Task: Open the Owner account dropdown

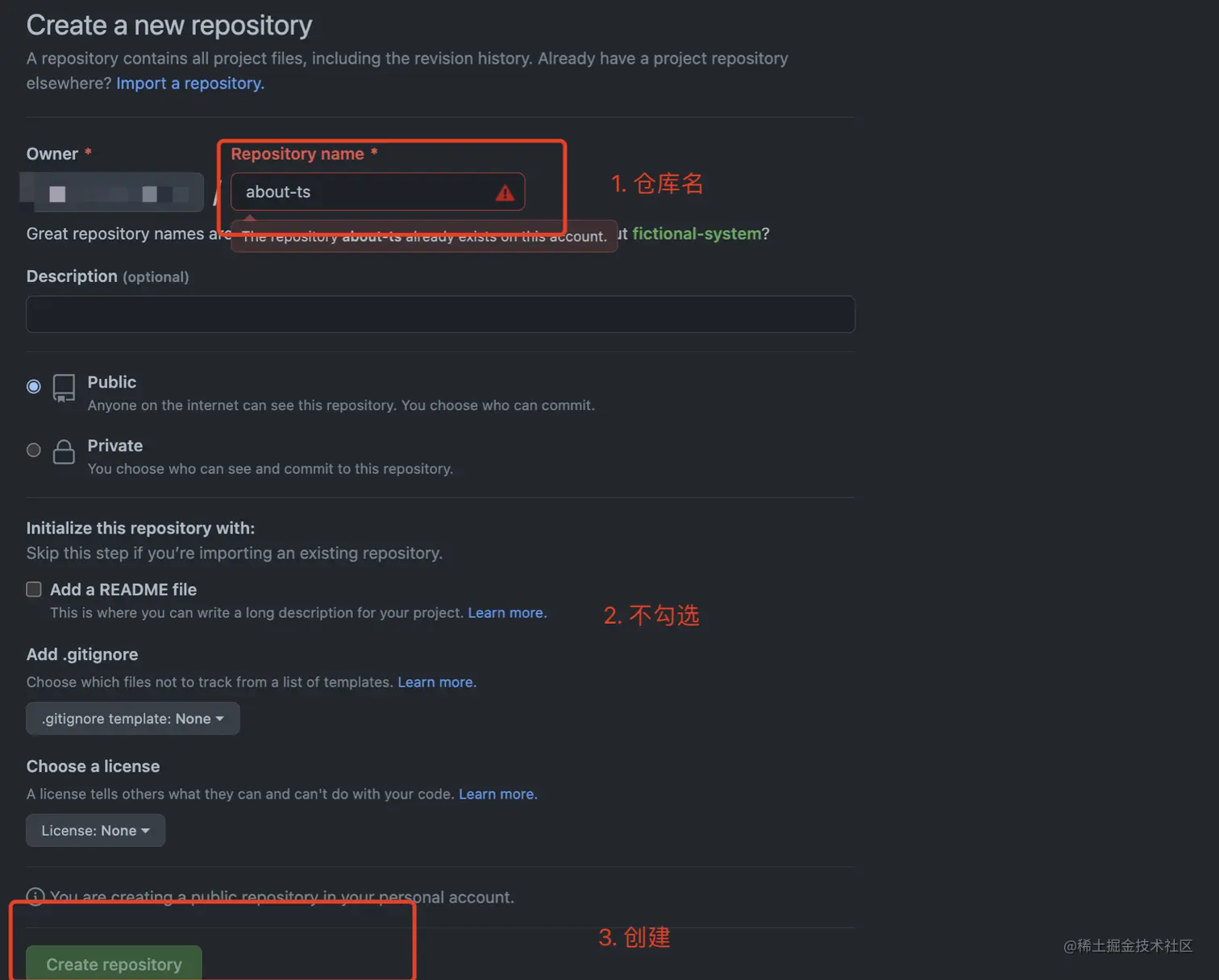Action: (112, 193)
